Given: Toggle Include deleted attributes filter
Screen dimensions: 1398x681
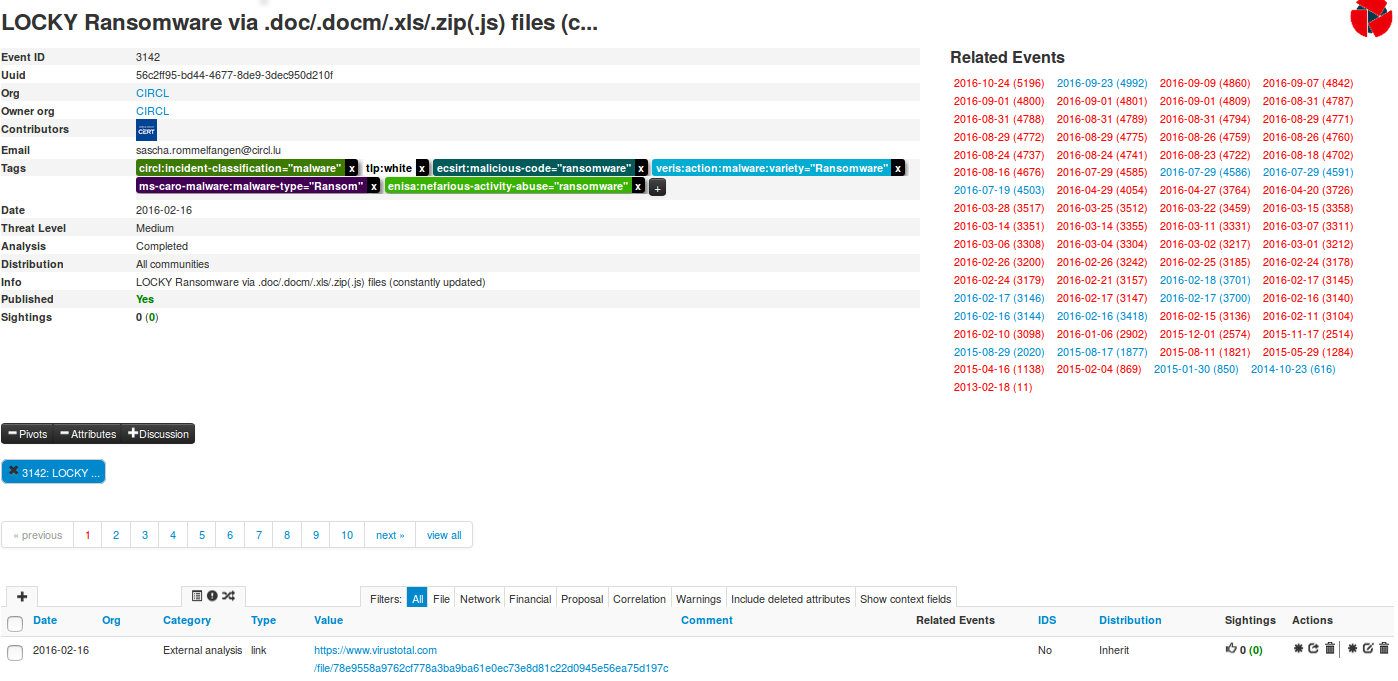Looking at the screenshot, I should 790,599.
